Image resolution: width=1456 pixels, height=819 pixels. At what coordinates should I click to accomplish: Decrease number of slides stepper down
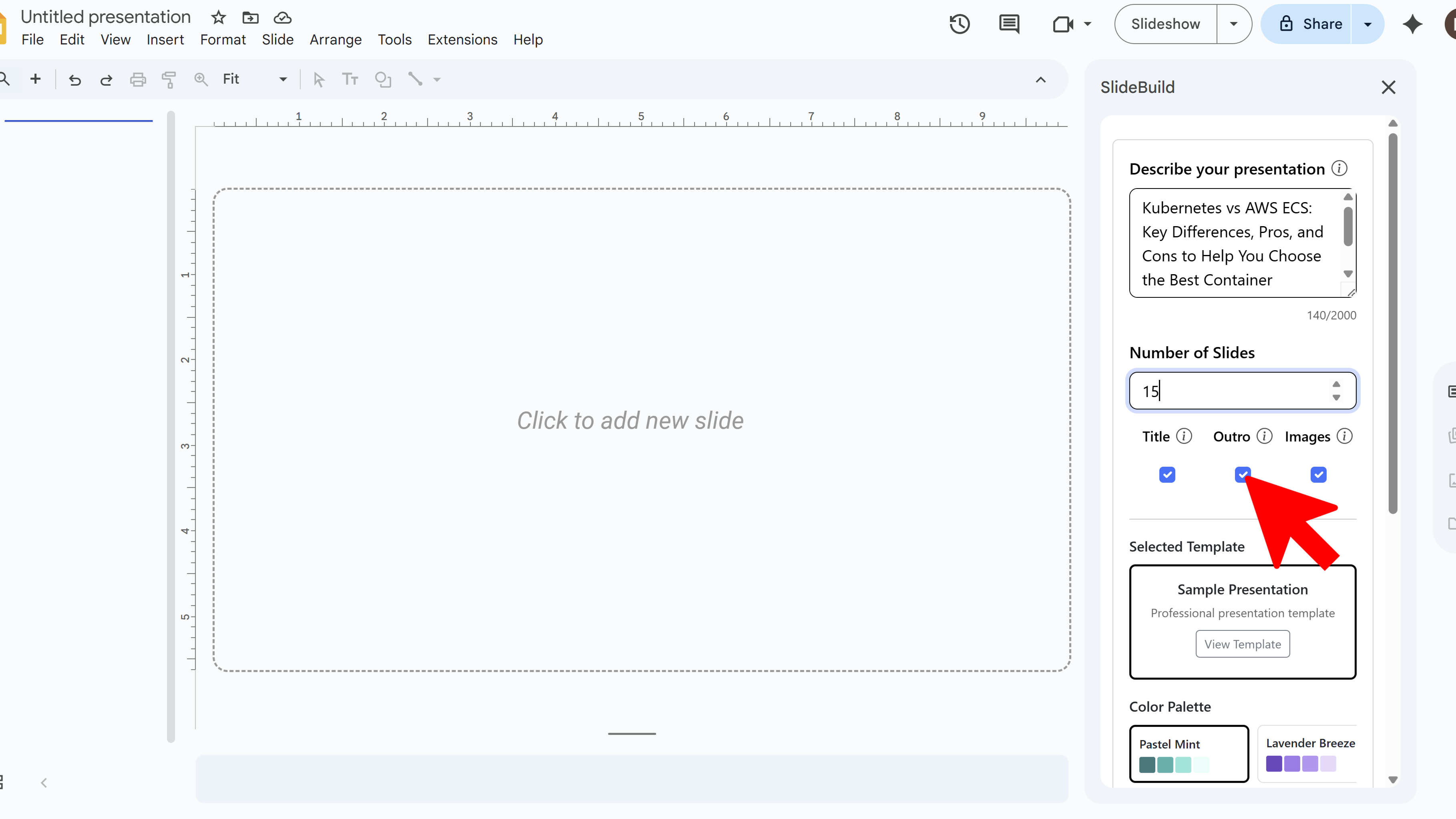pos(1336,397)
